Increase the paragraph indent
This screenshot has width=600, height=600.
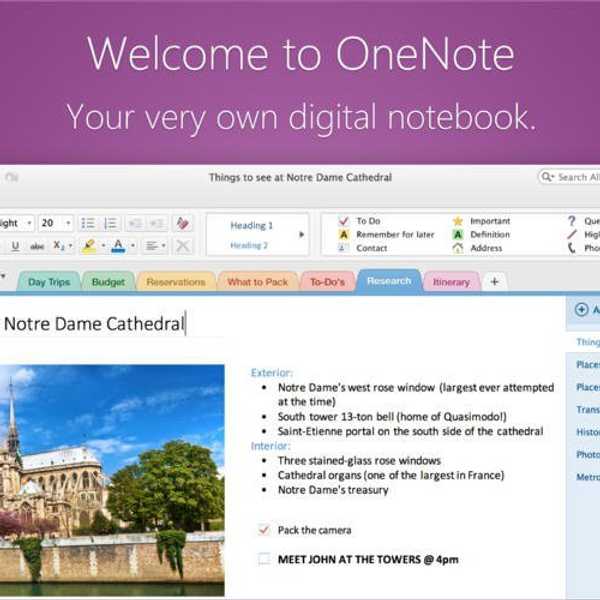point(157,223)
